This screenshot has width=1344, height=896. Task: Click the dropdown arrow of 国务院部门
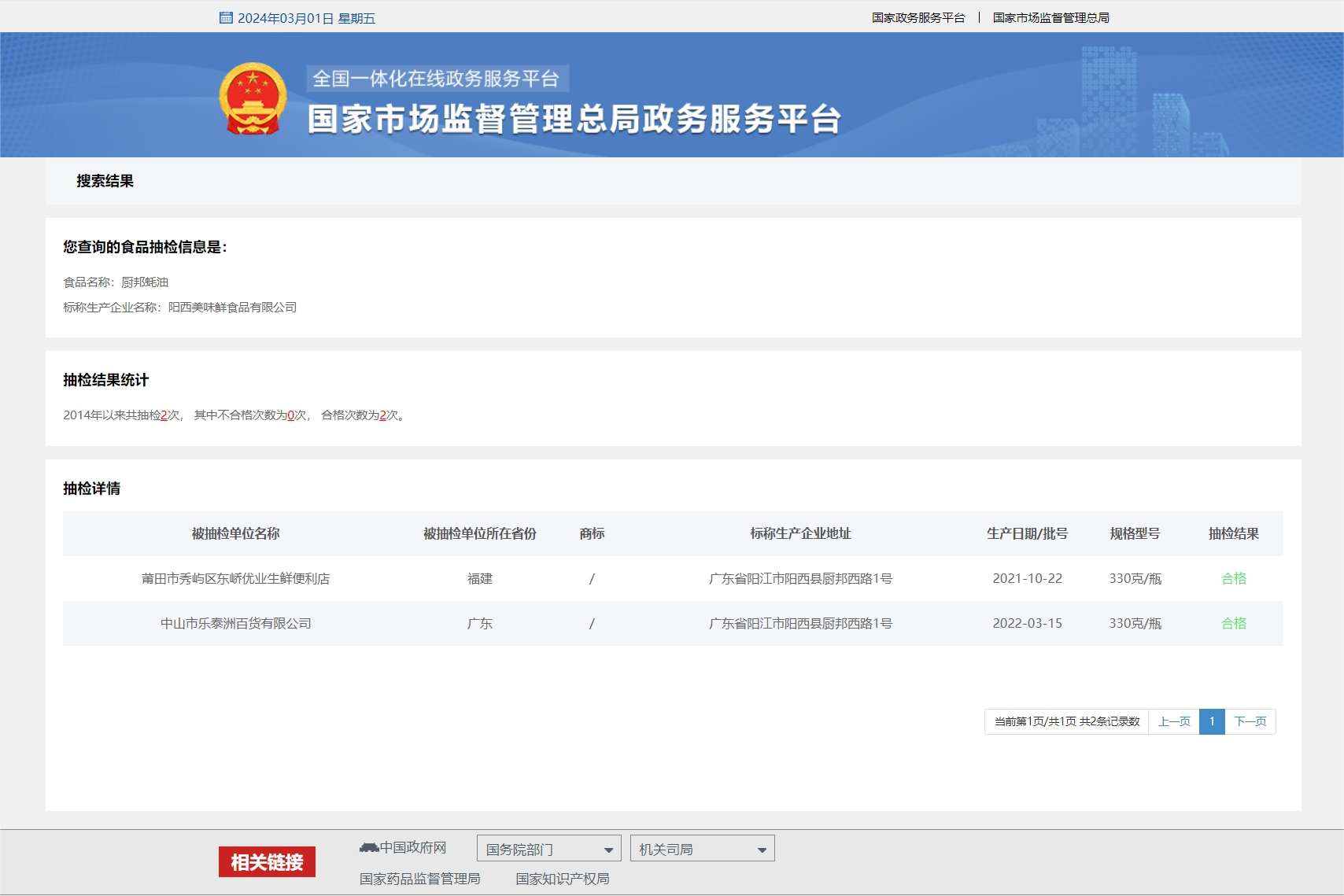[x=608, y=848]
